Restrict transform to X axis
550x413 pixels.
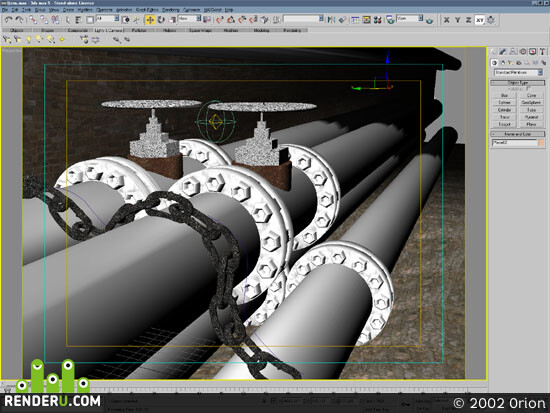pos(447,20)
